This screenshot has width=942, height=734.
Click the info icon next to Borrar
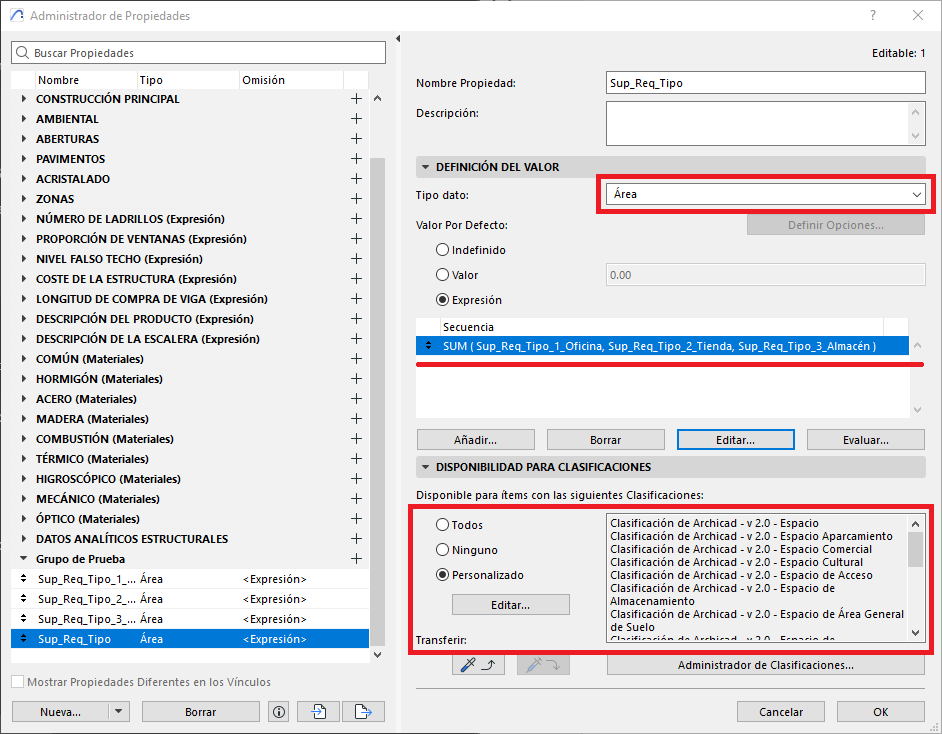click(279, 712)
